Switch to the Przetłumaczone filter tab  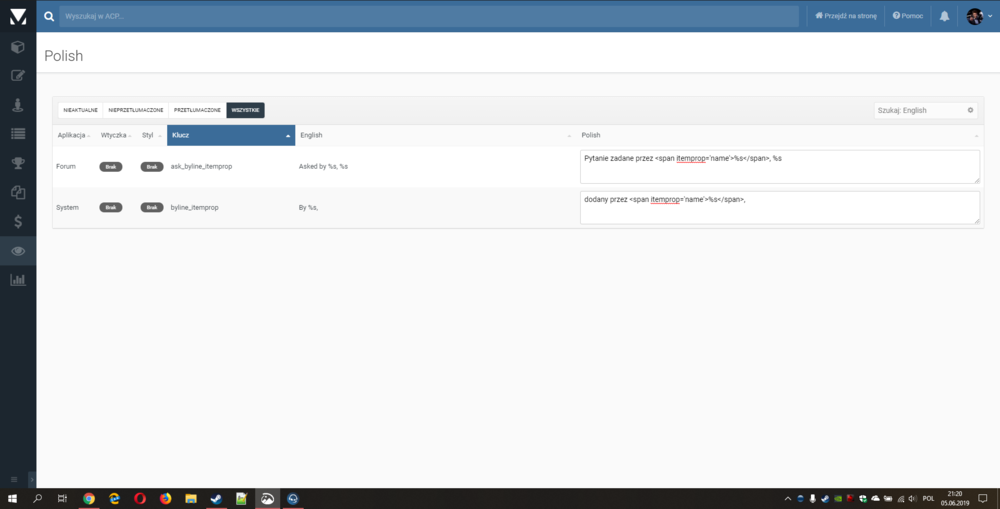[197, 110]
